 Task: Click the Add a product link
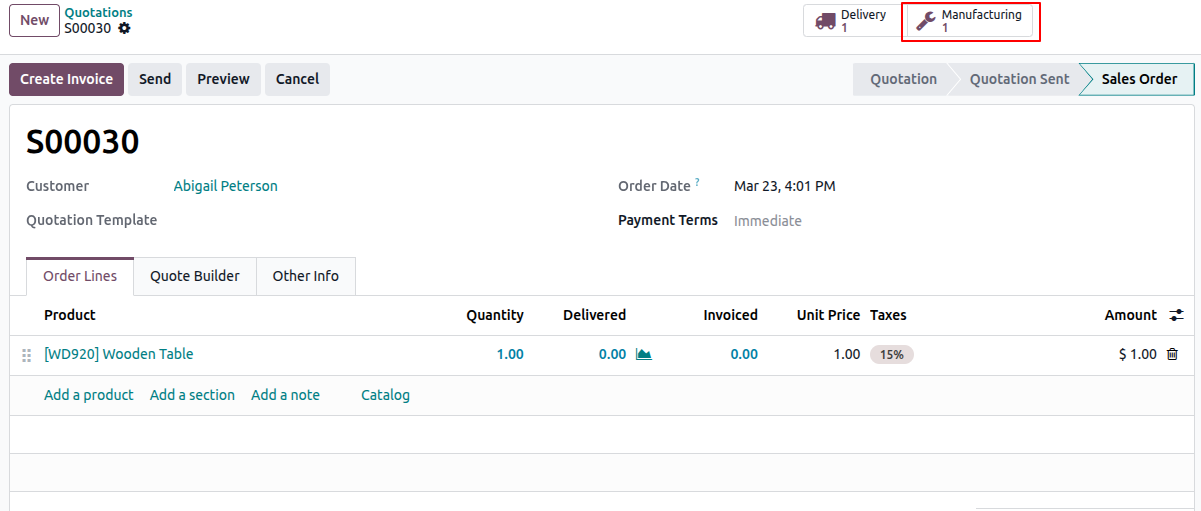pos(89,395)
